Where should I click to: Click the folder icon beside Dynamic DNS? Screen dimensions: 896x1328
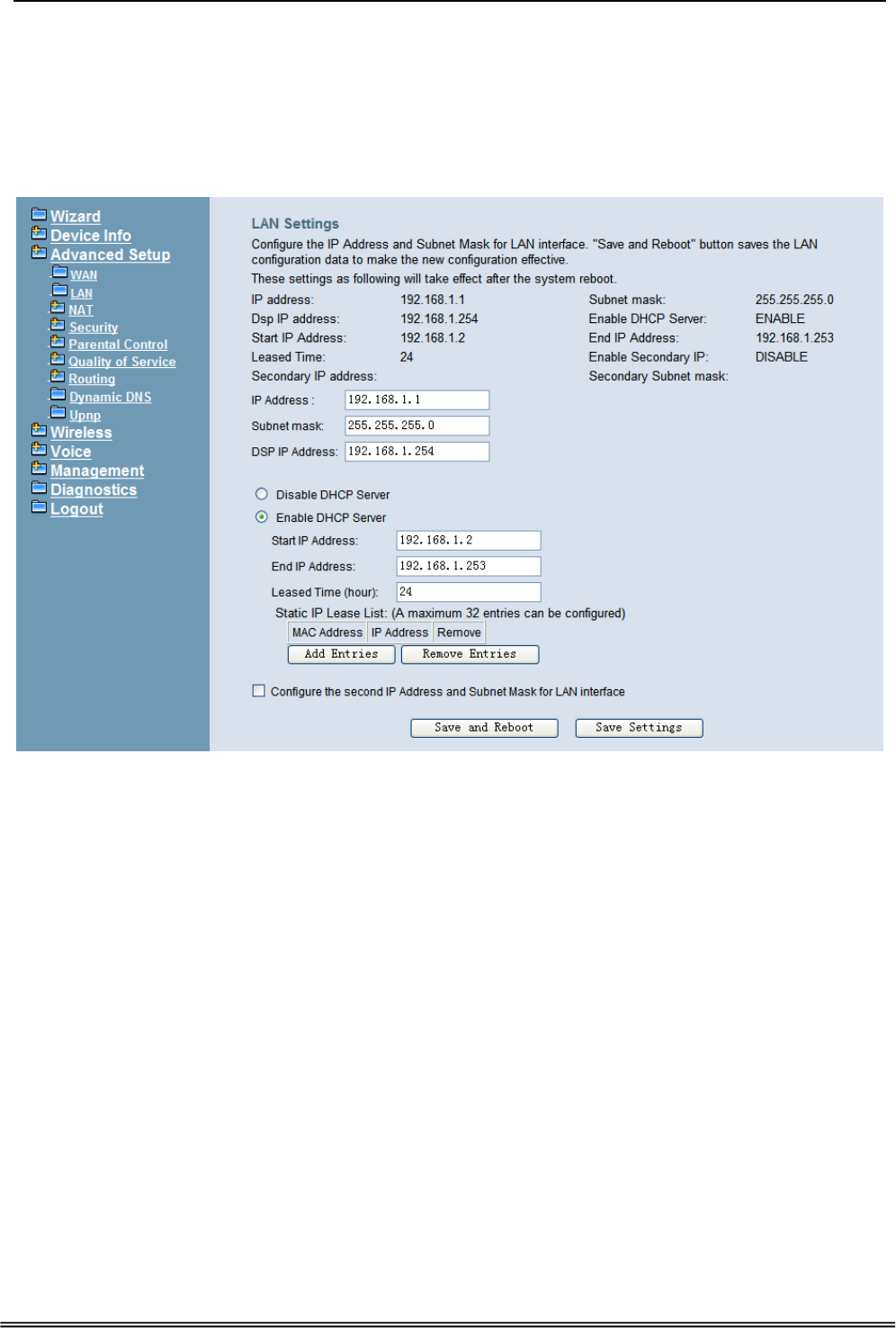coord(58,394)
